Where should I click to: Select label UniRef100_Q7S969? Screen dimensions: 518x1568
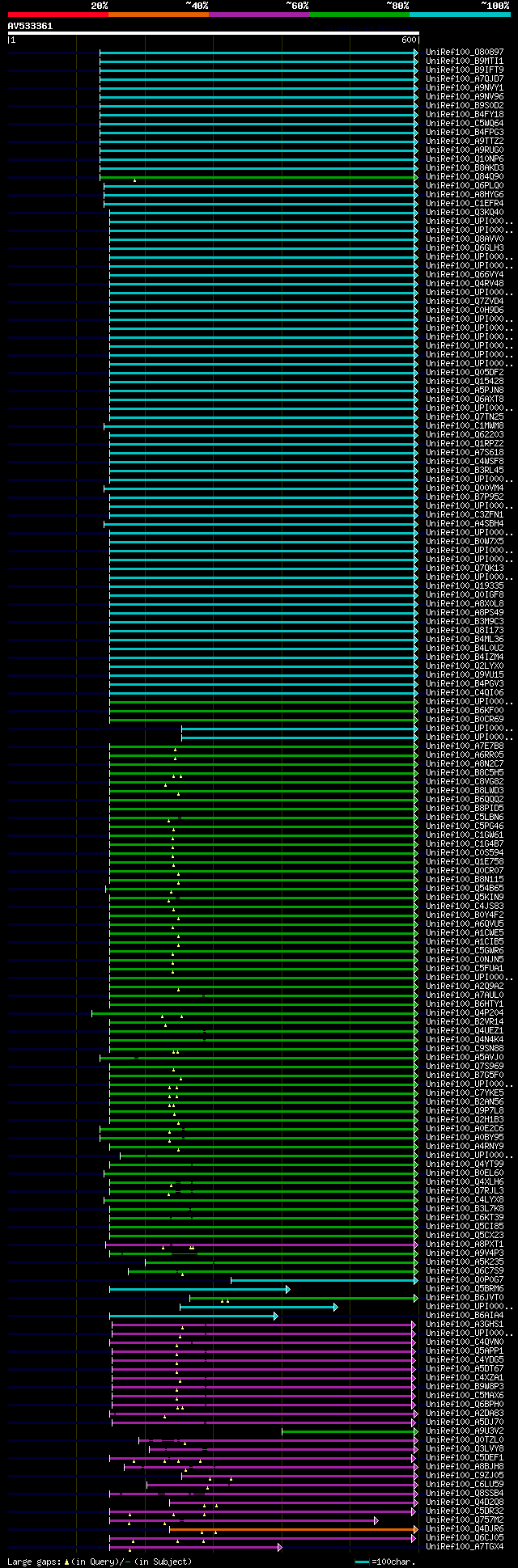465,1067
